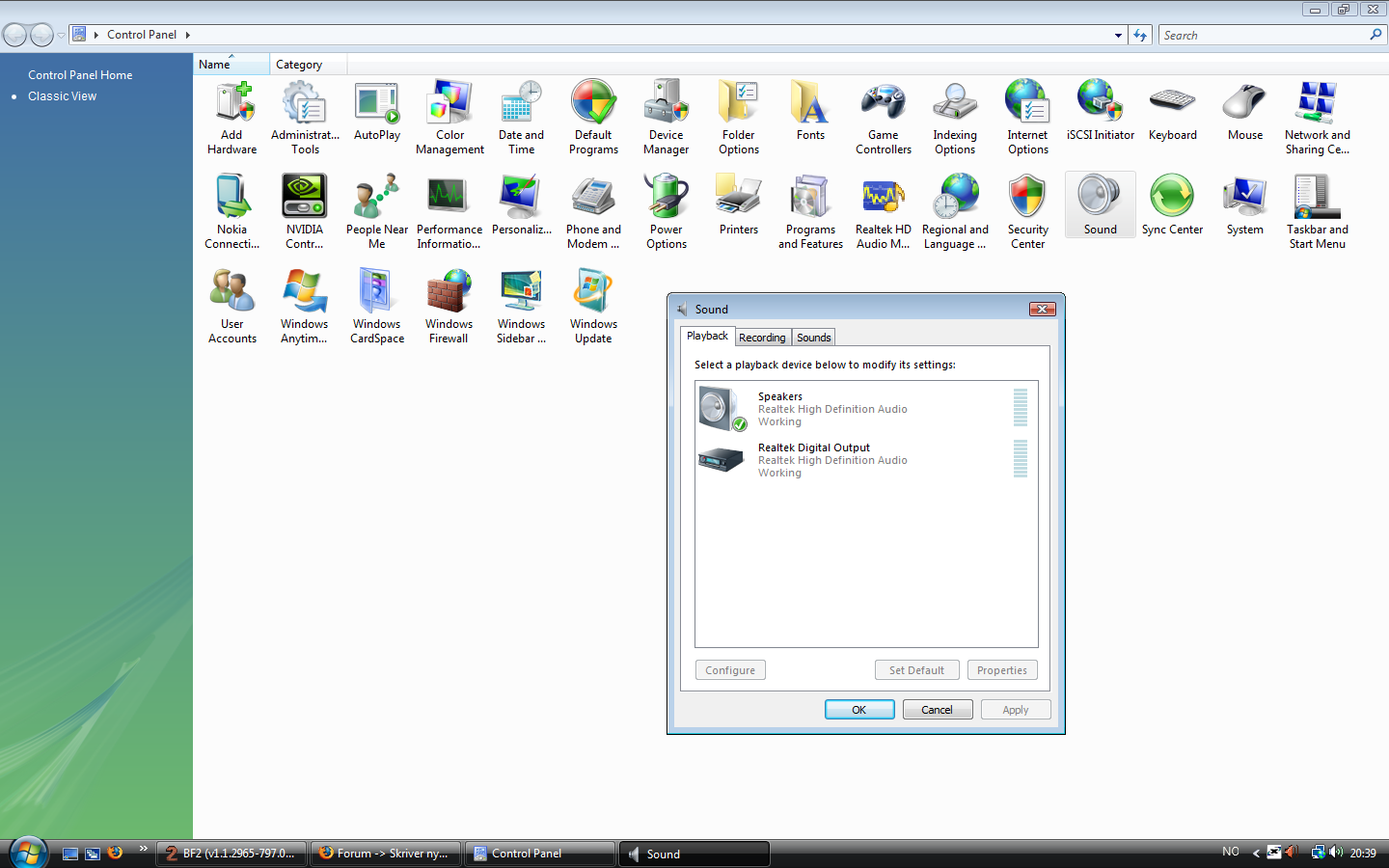Expand Control Panel breadcrumb arrow
Screen dimensions: 1389x868
click(x=187, y=35)
